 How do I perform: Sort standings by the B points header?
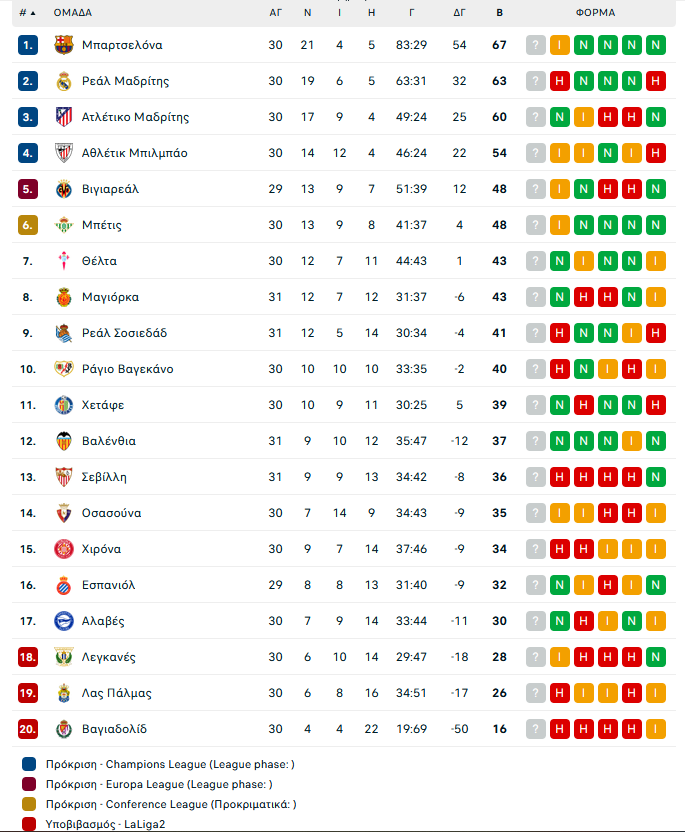(499, 13)
